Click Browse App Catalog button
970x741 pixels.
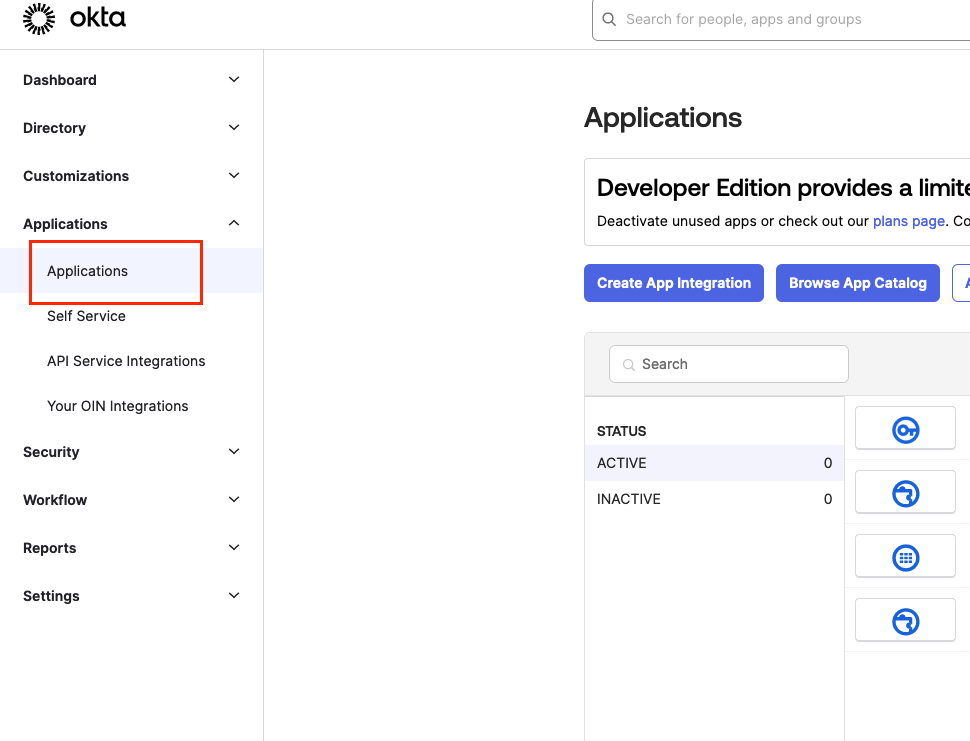(x=857, y=283)
